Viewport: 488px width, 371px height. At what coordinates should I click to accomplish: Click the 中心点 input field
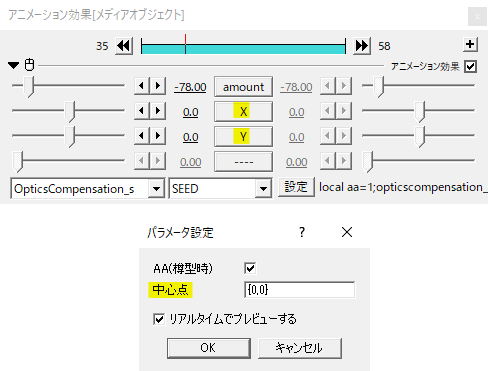pos(299,290)
